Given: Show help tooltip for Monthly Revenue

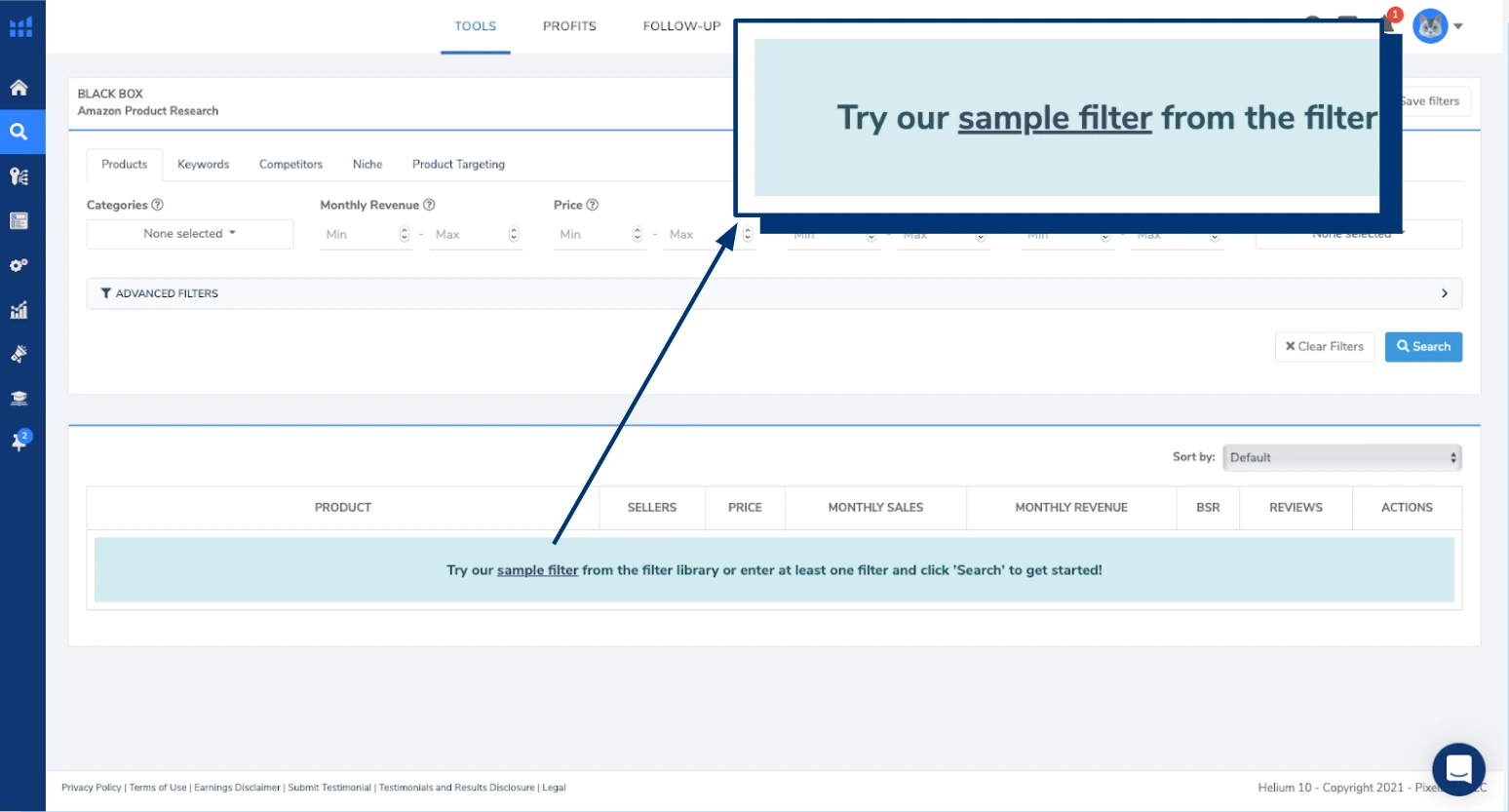Looking at the screenshot, I should click(429, 205).
